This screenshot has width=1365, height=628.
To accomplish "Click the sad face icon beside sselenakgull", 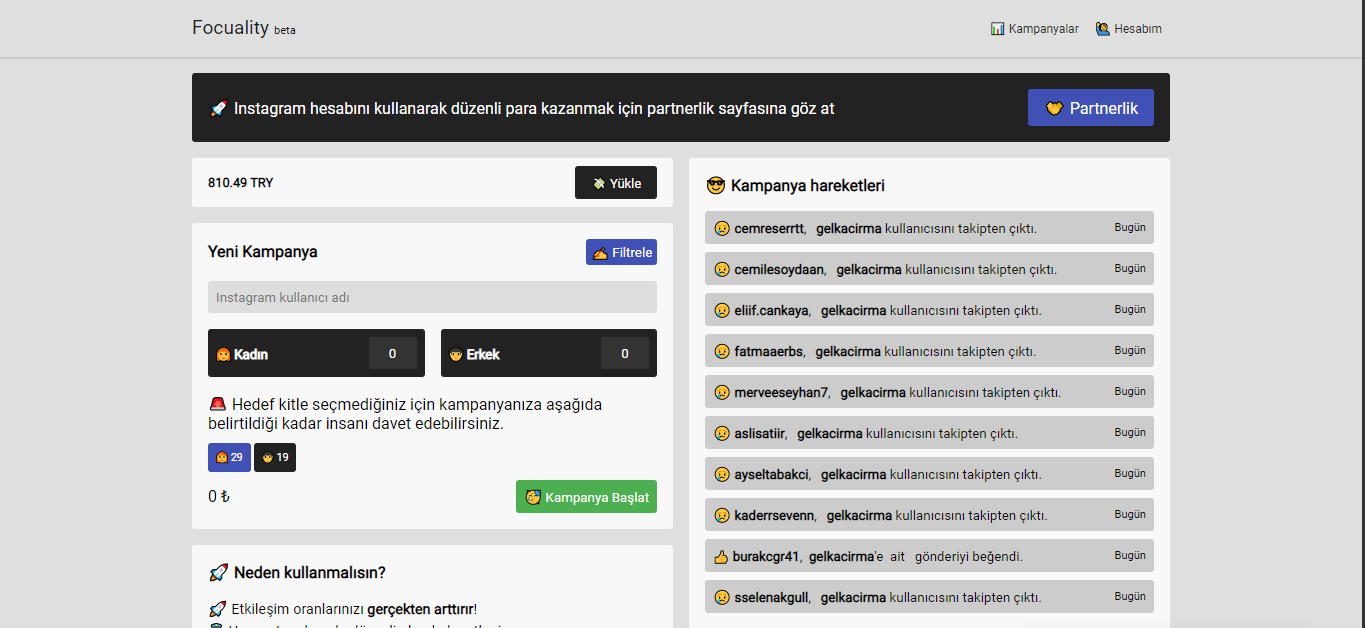I will 721,597.
